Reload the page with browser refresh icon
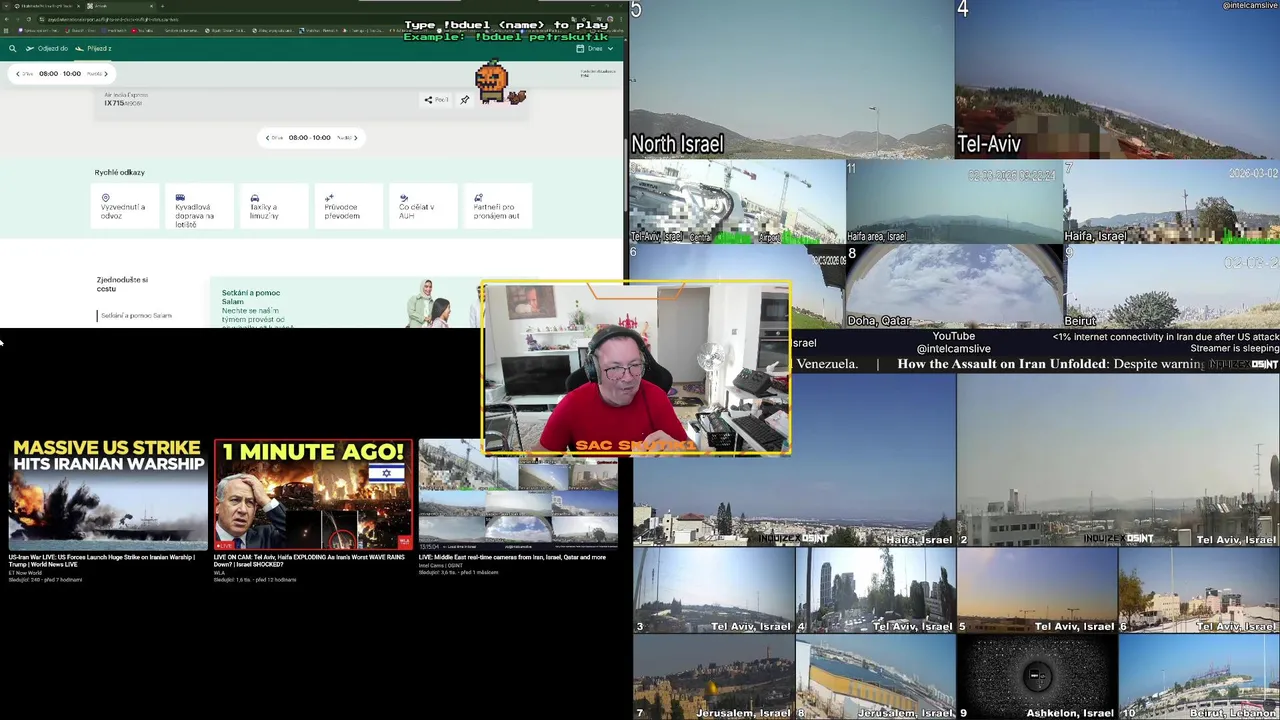 click(x=29, y=19)
